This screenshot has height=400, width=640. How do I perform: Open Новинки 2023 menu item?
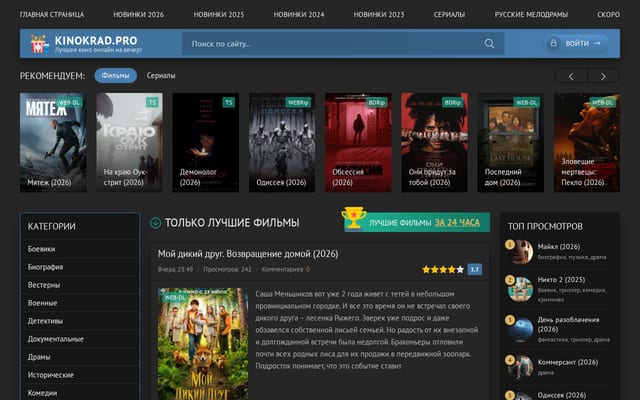(379, 15)
